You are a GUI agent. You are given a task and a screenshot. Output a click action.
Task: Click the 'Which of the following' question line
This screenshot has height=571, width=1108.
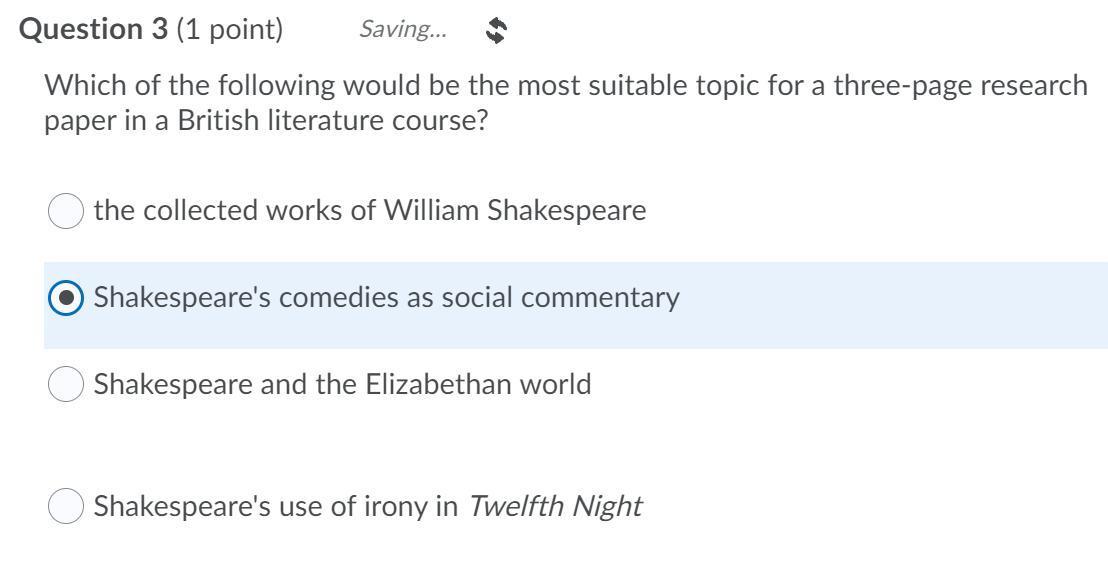[300, 86]
